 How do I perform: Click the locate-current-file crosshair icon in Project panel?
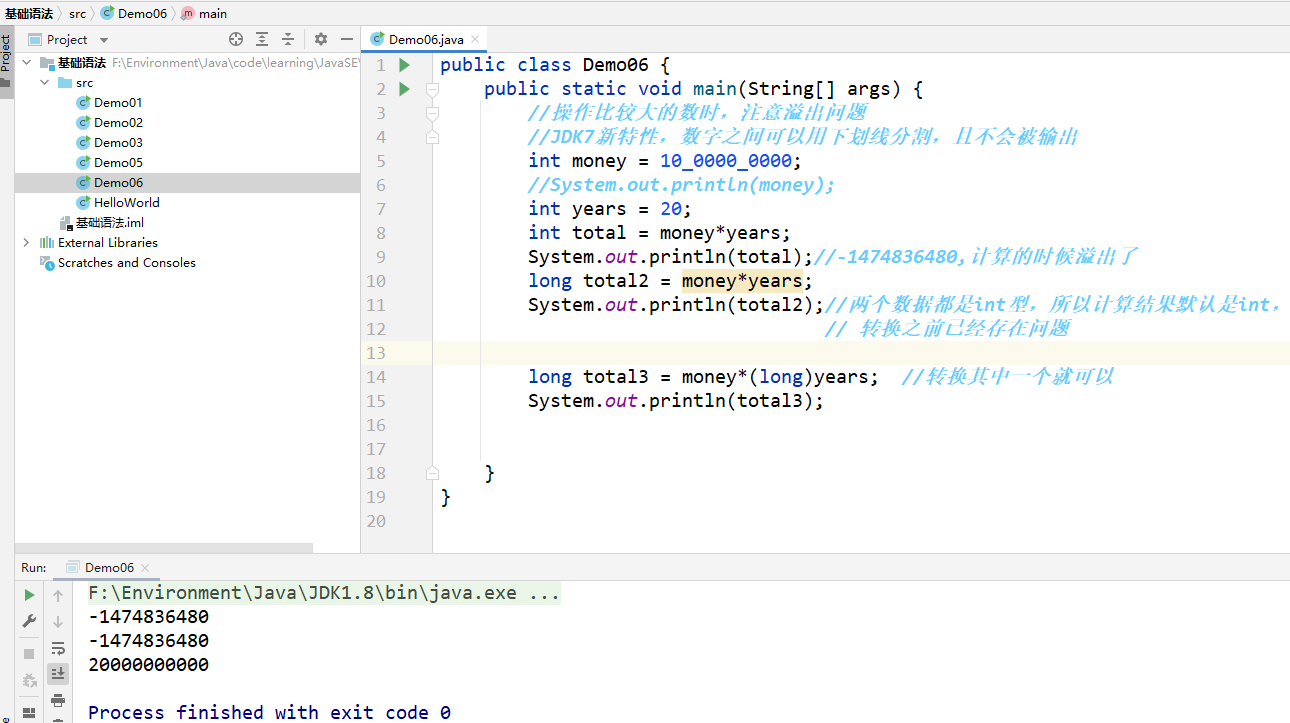tap(236, 39)
